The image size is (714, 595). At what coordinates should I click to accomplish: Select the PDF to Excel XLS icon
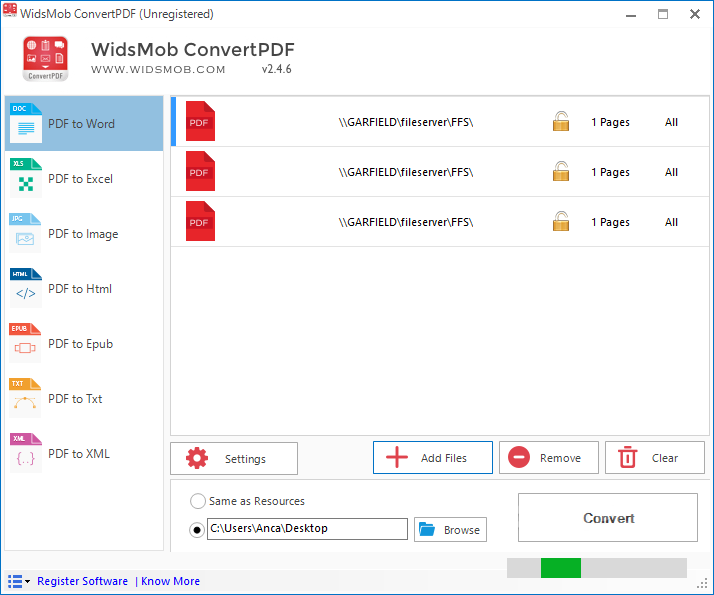coord(26,178)
